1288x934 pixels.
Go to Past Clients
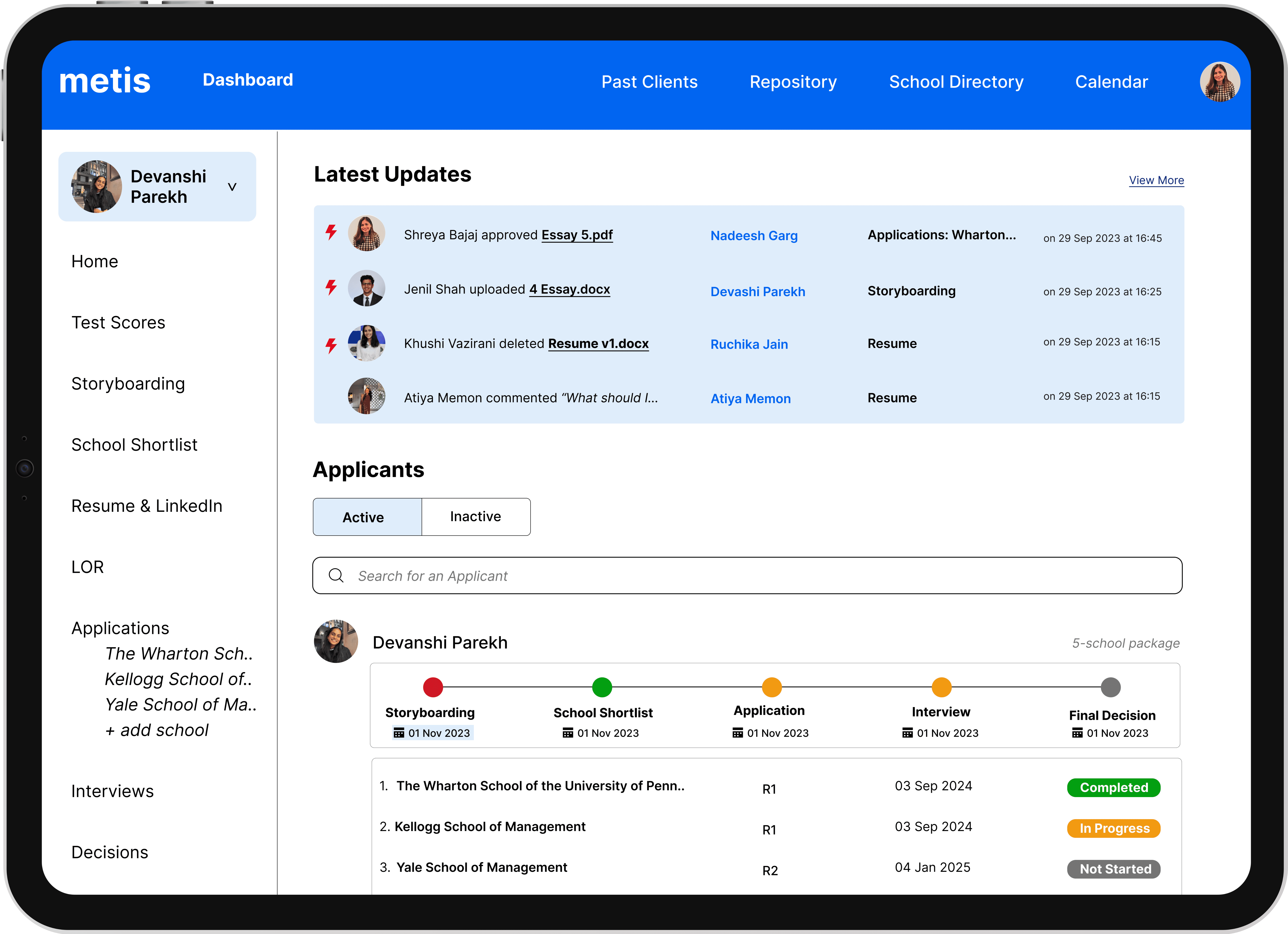(x=650, y=82)
